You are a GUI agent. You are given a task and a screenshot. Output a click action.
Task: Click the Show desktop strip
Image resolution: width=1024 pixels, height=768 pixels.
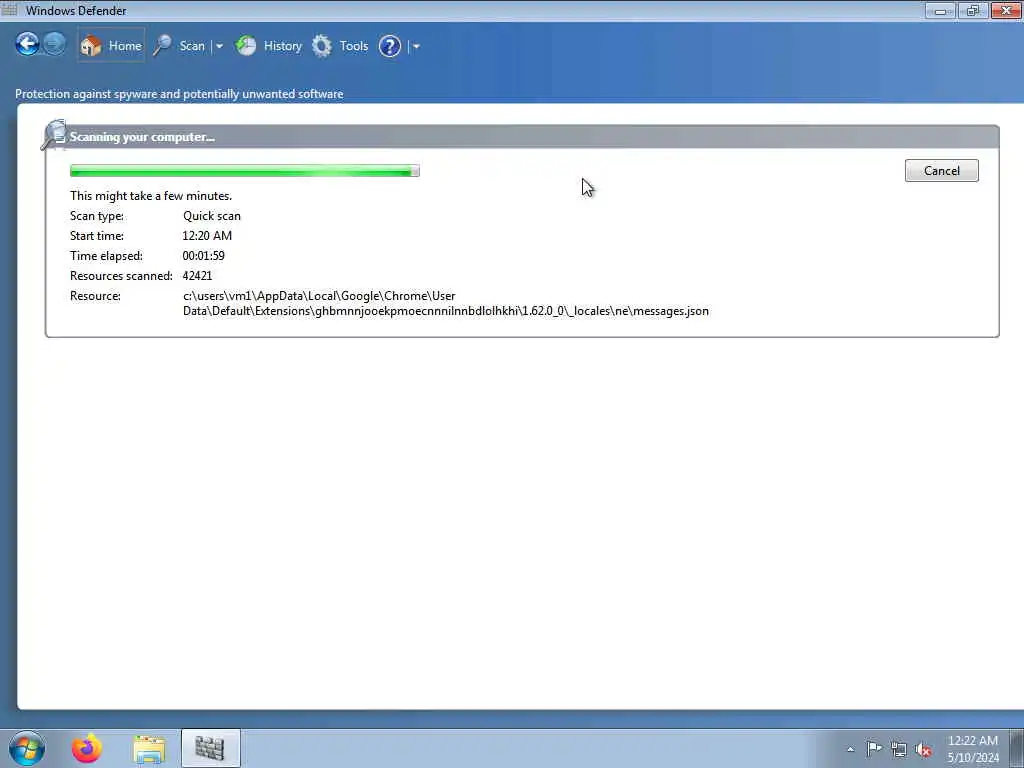(x=1016, y=748)
